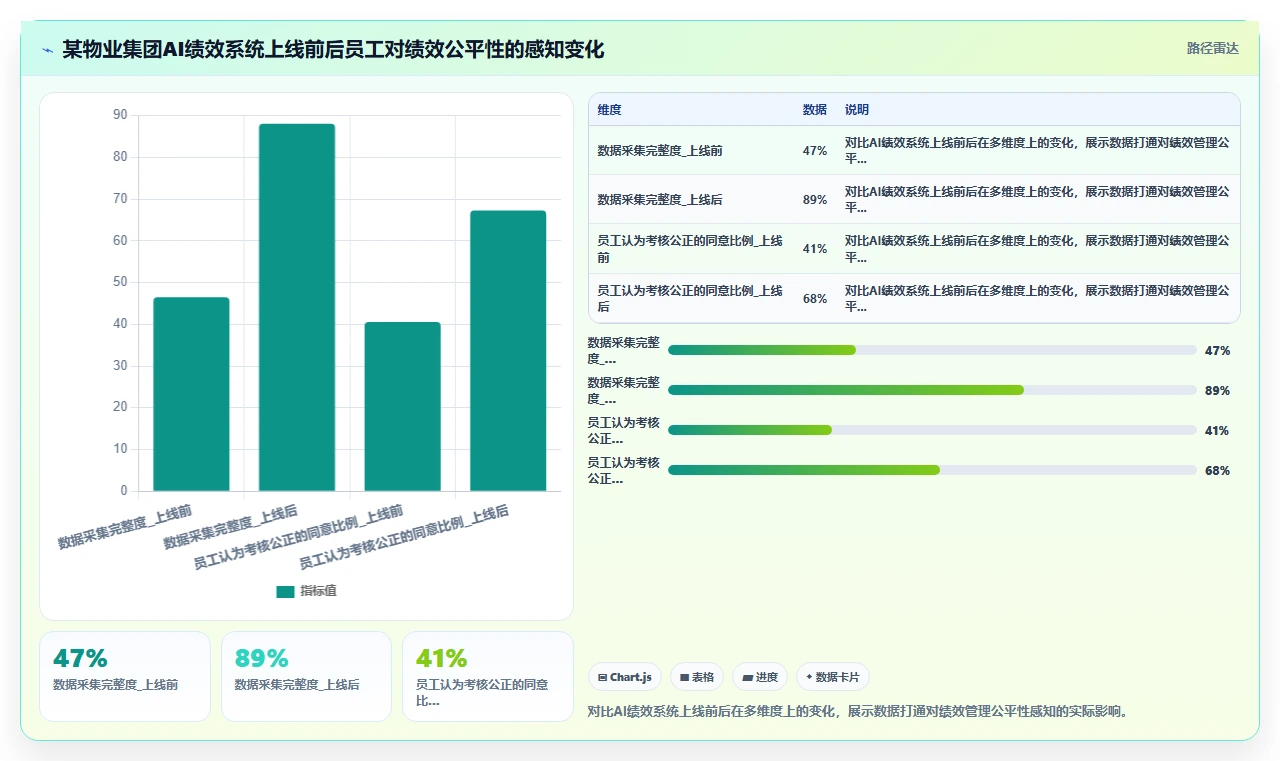Click the 数据采集完整度_上线后 chart bar

[297, 307]
